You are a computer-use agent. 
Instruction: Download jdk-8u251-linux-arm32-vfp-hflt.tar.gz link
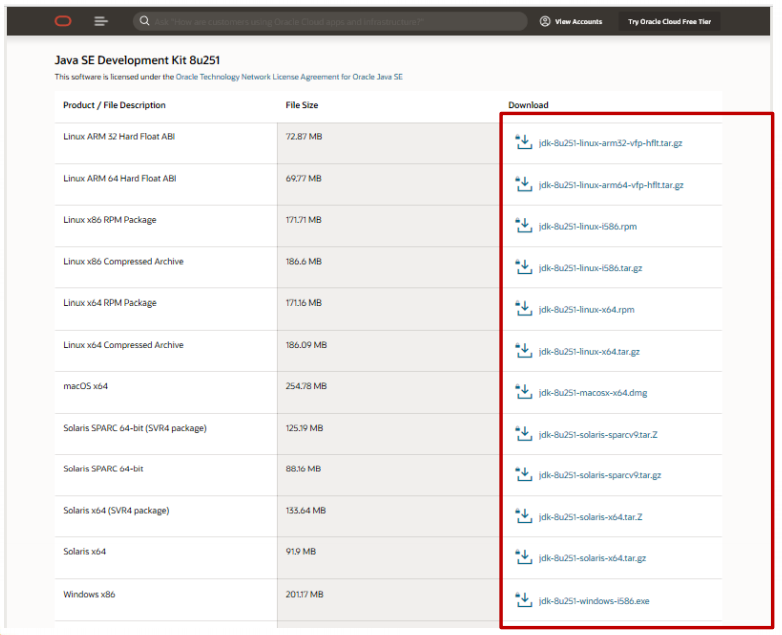(x=610, y=143)
